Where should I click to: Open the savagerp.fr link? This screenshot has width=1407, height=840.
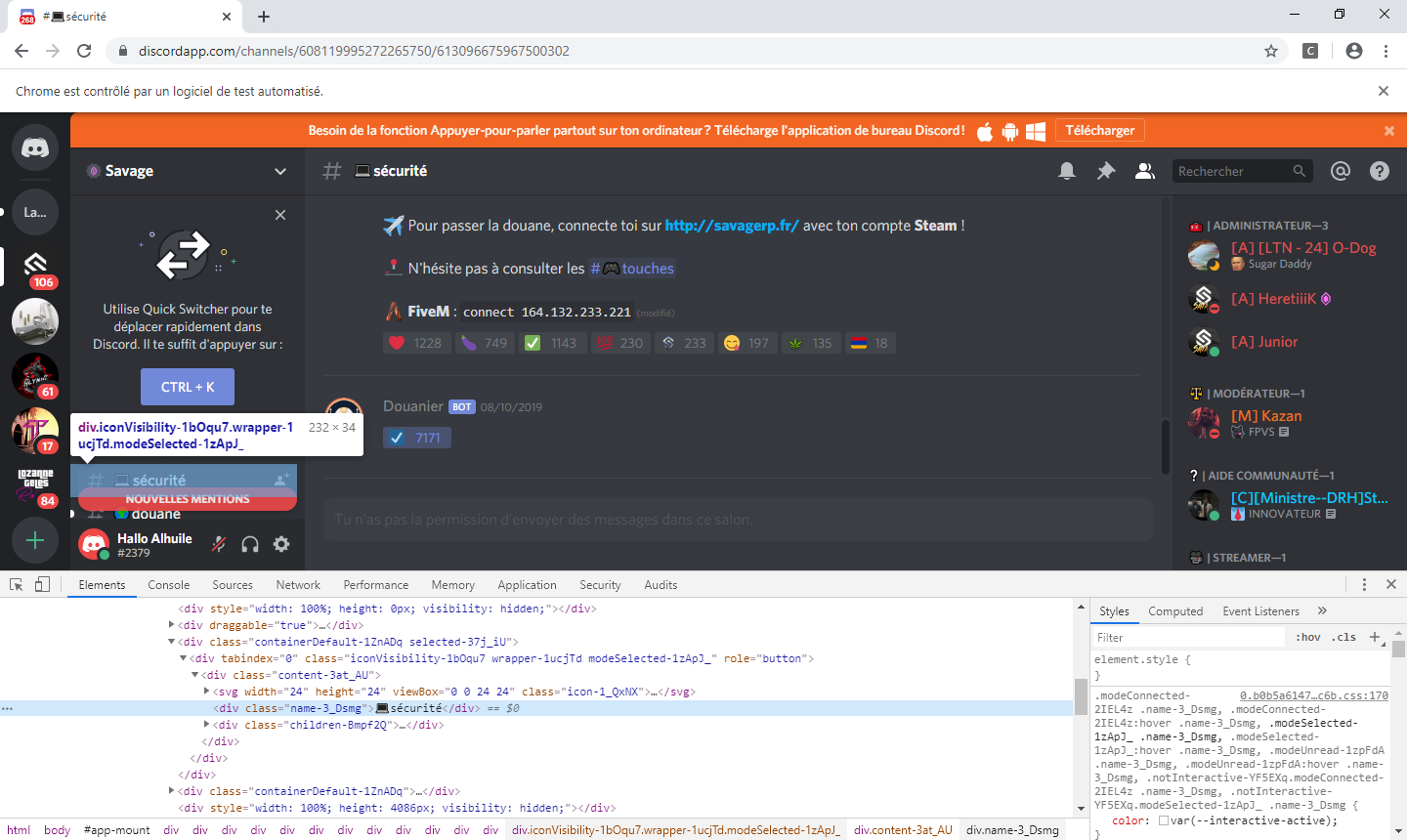[732, 226]
